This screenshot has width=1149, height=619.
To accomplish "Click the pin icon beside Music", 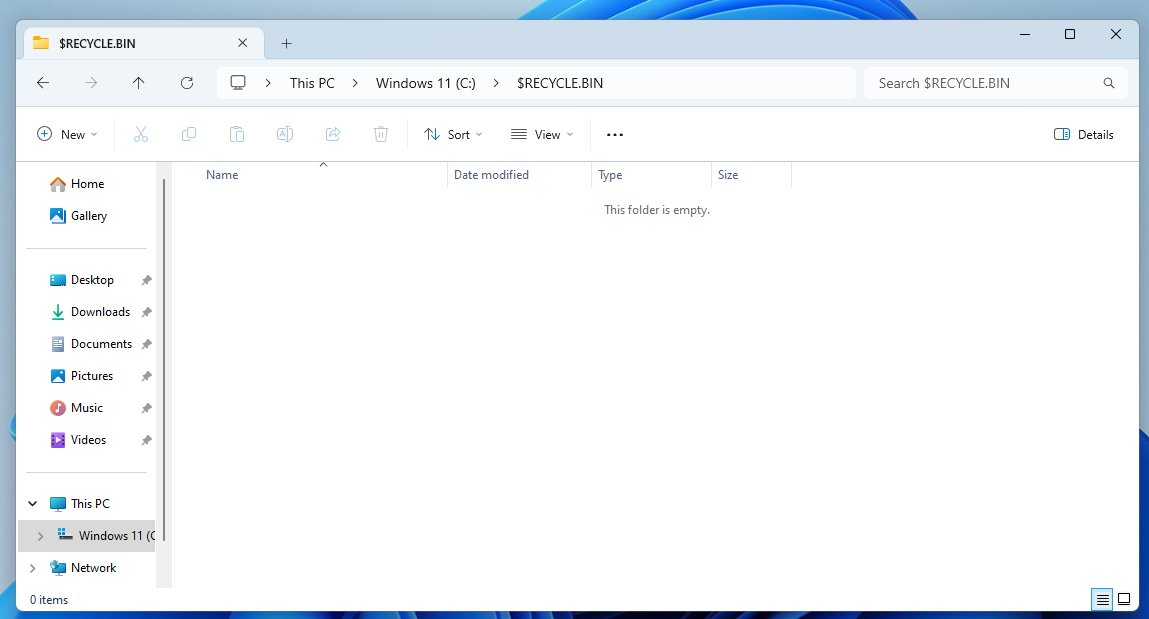I will pyautogui.click(x=147, y=408).
